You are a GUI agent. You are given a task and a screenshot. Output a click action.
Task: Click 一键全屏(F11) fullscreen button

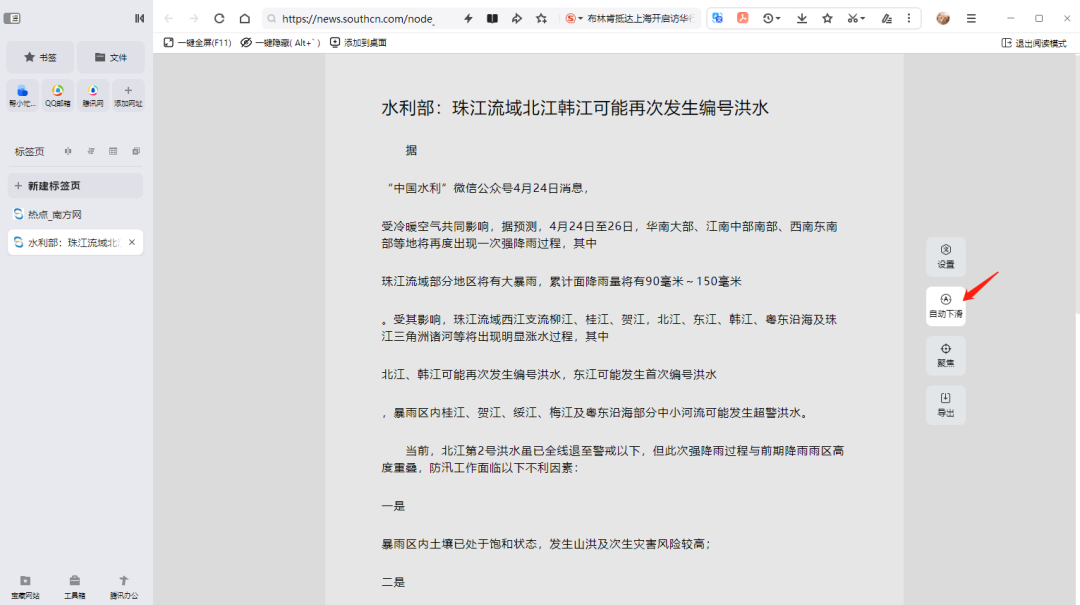pos(197,43)
